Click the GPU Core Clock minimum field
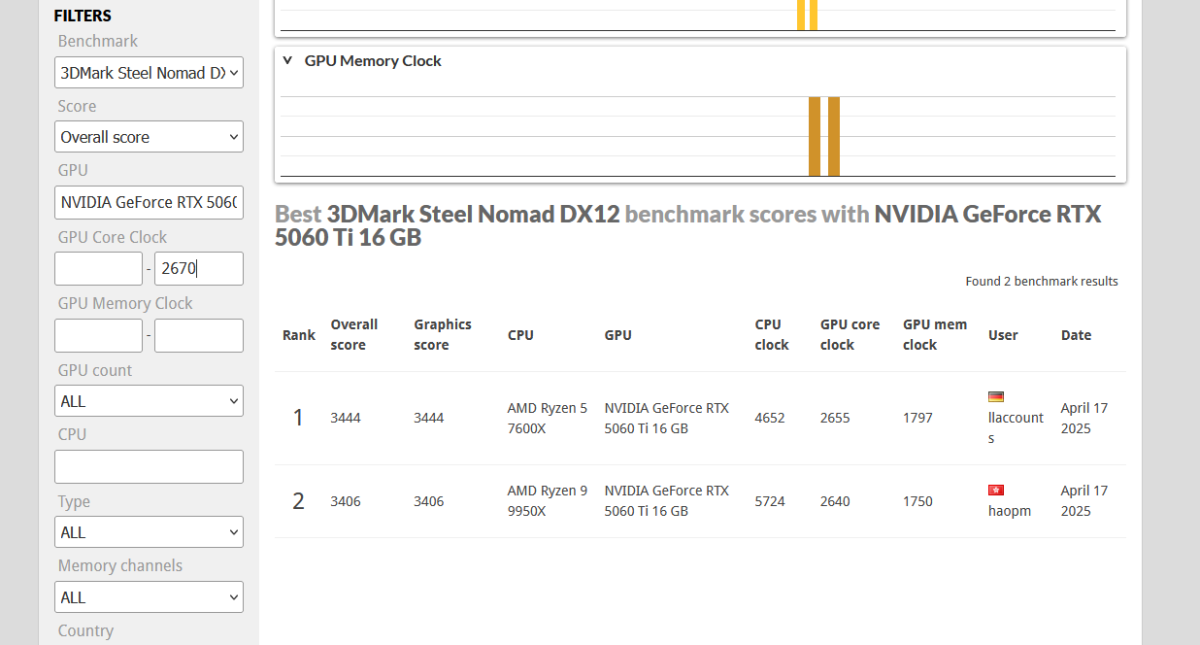 click(98, 269)
